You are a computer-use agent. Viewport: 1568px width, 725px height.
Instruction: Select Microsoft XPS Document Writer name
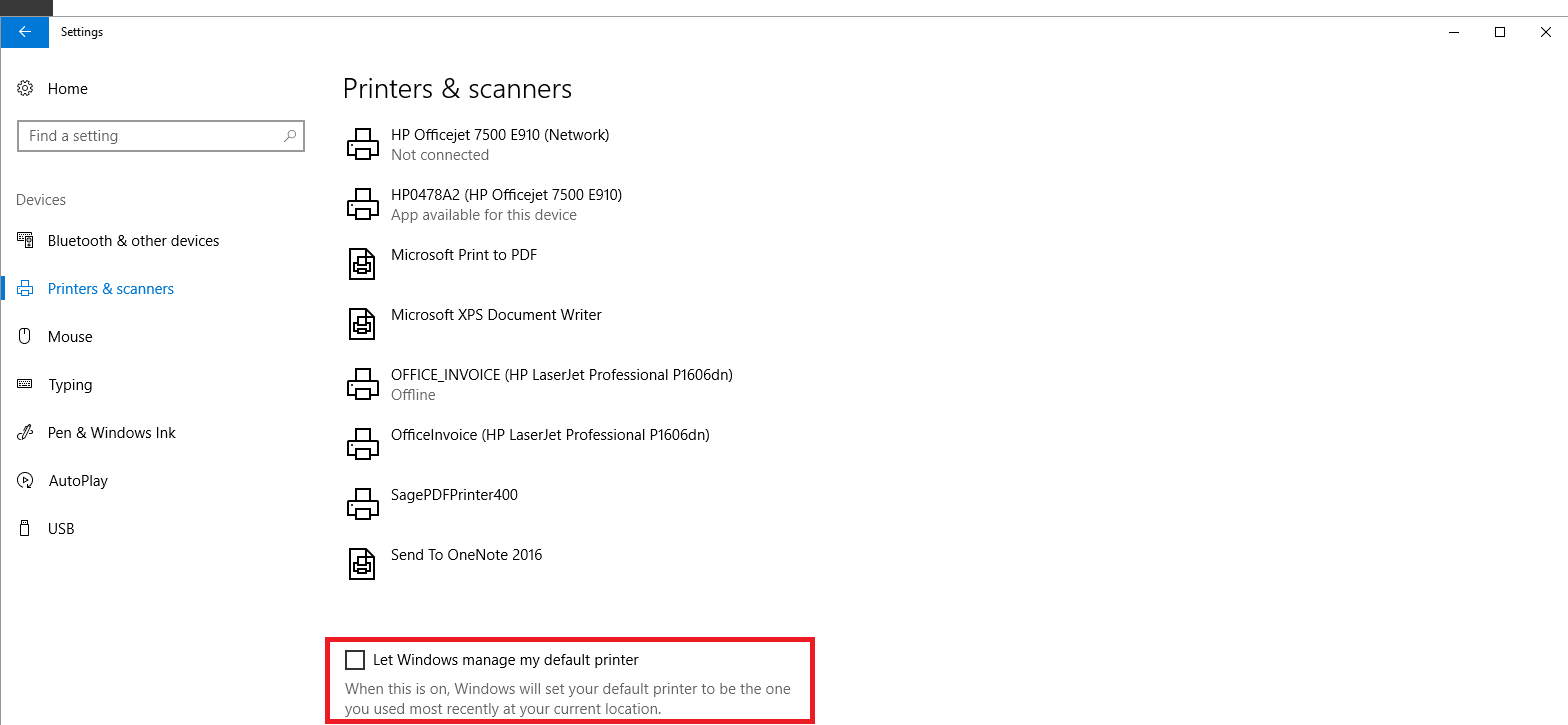(x=496, y=315)
